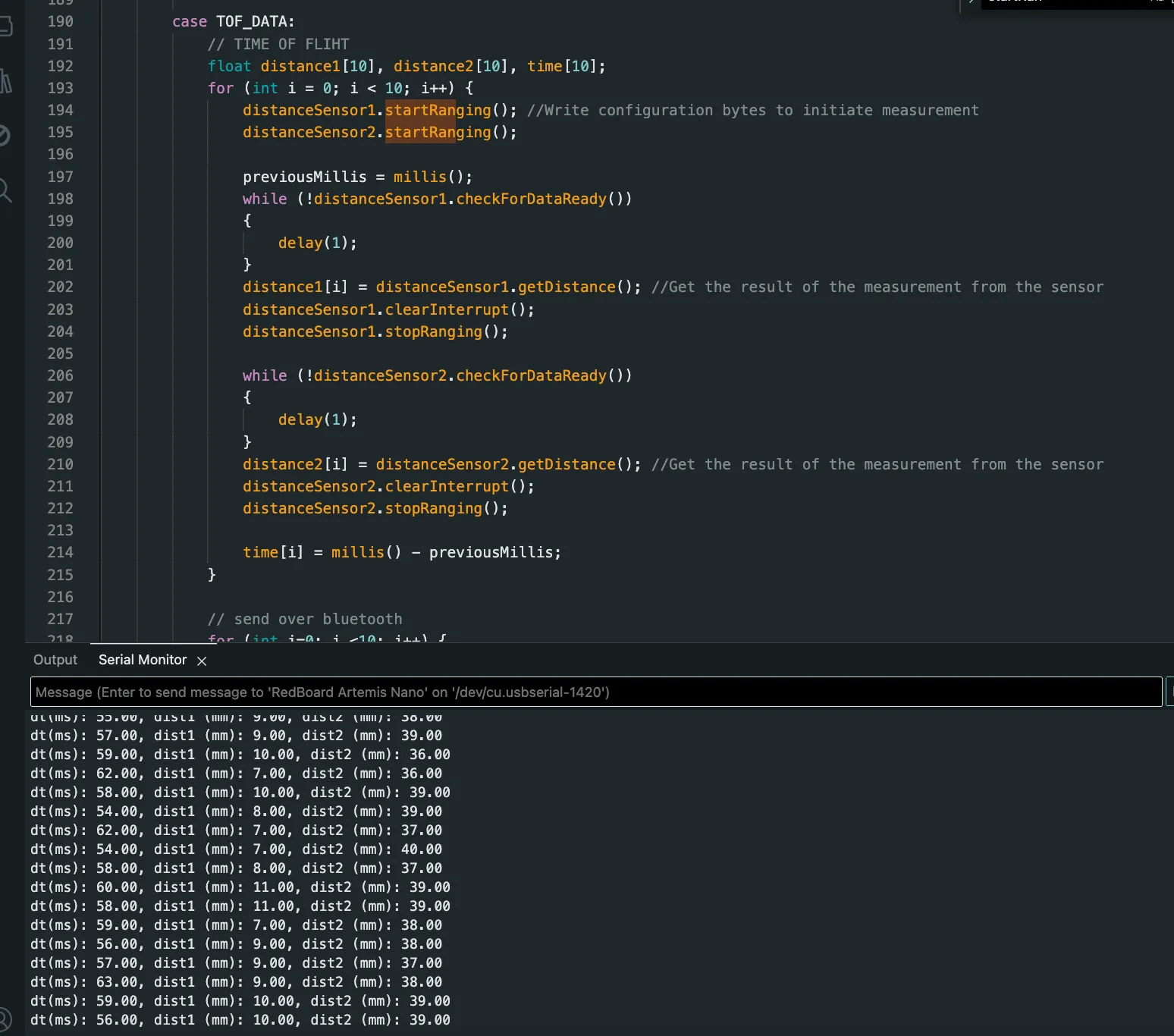Click highlighted startRanging on distanceSensor2 line
The width and height of the screenshot is (1174, 1036).
438,132
